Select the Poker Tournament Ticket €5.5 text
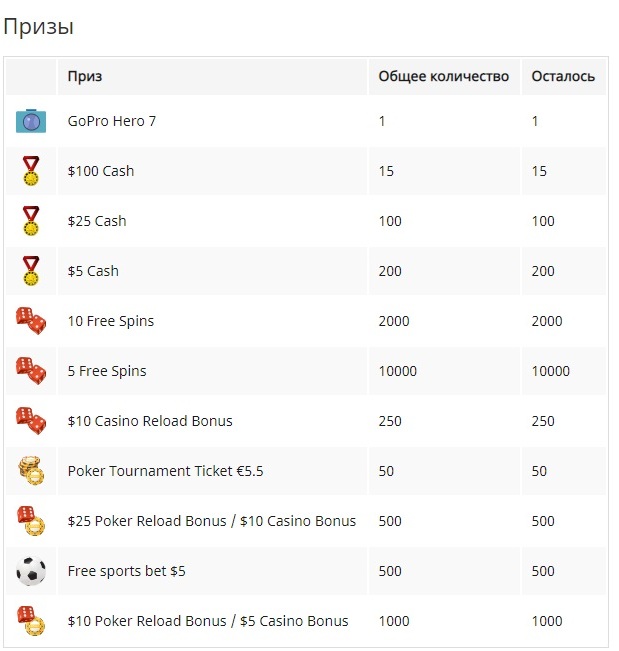The image size is (619, 651). 165,471
